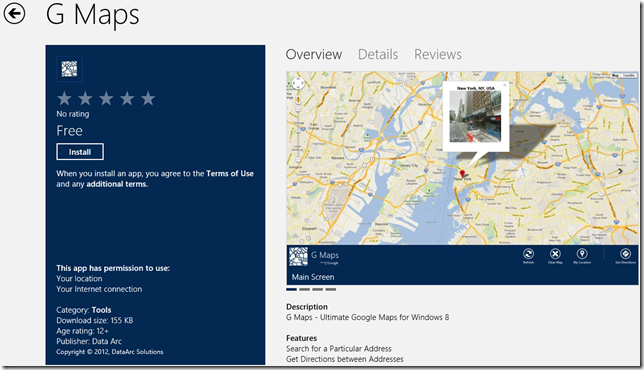Select the active first screenshot indicator

coord(291,290)
